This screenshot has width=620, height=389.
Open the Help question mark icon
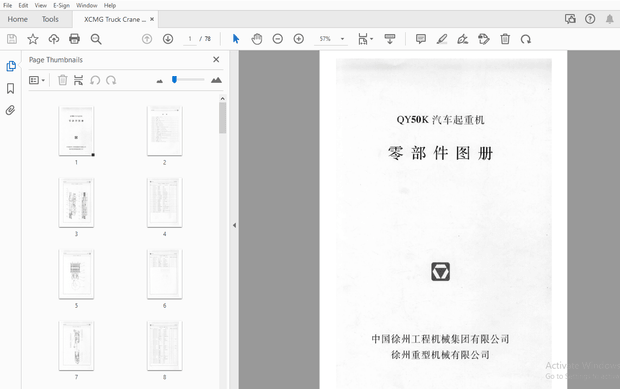[590, 19]
